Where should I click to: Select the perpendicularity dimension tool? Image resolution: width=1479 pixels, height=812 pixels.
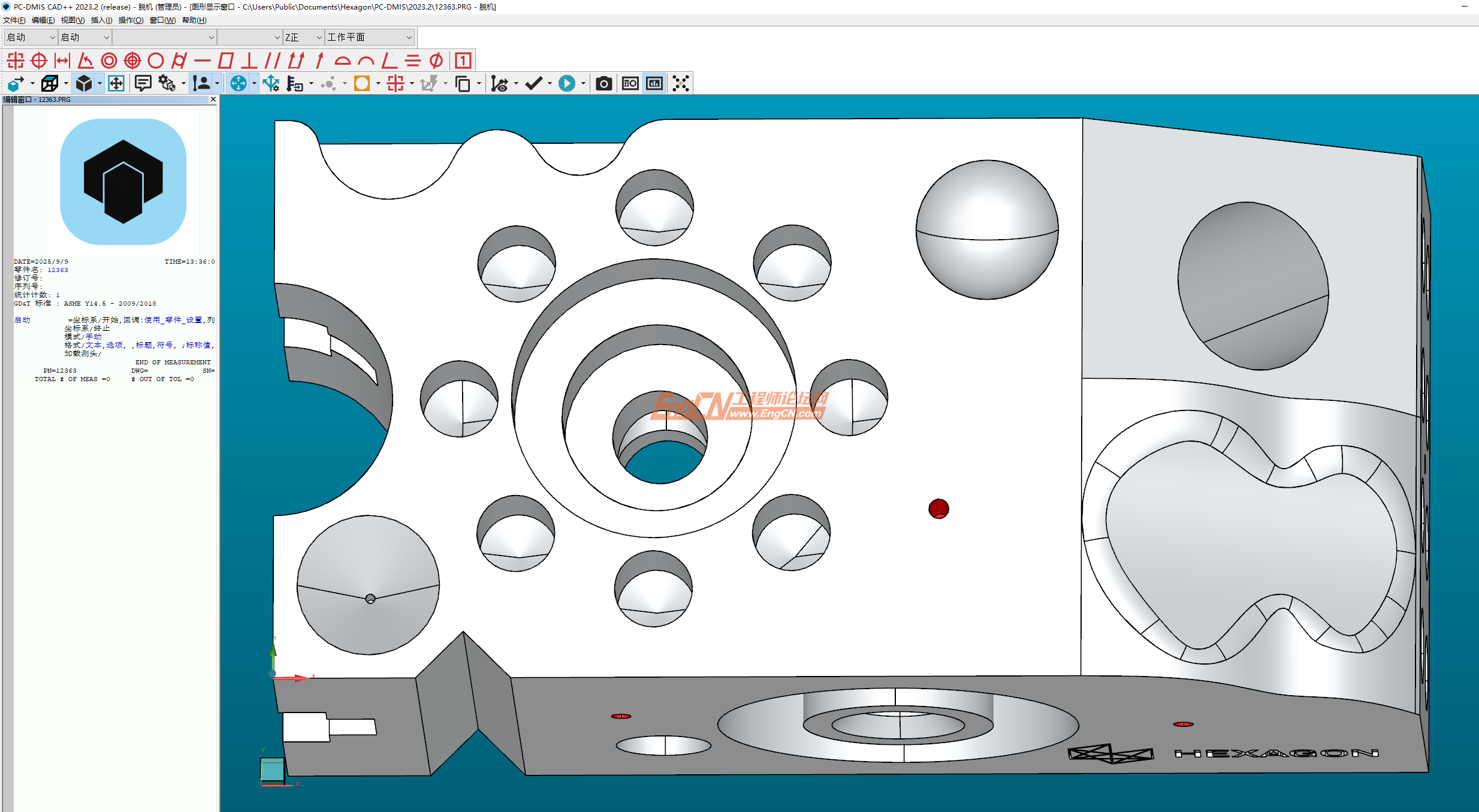point(249,61)
